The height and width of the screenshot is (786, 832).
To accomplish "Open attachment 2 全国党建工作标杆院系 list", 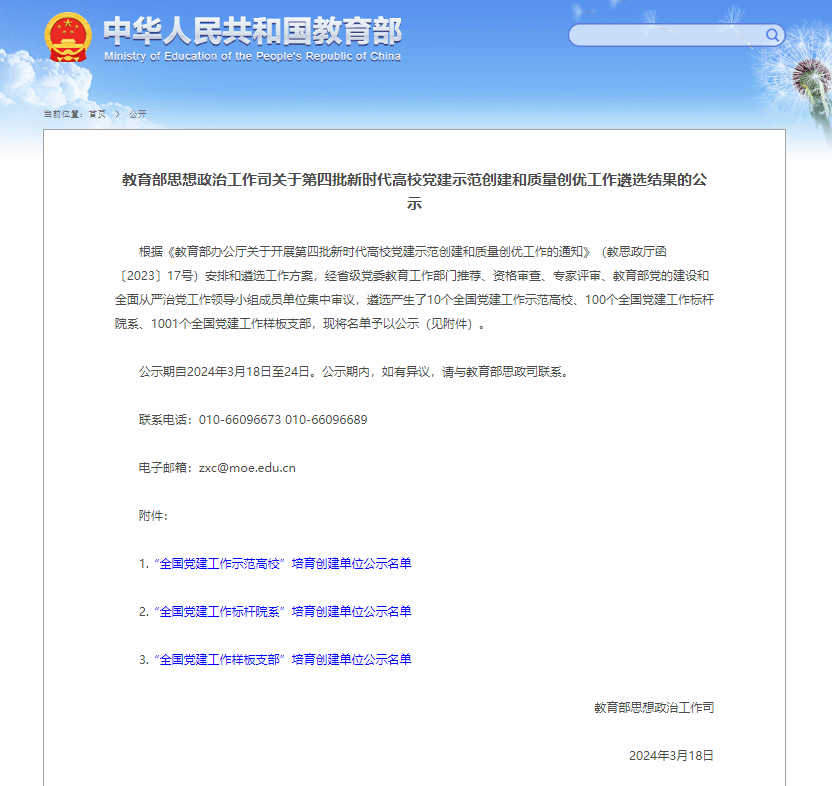I will [283, 611].
